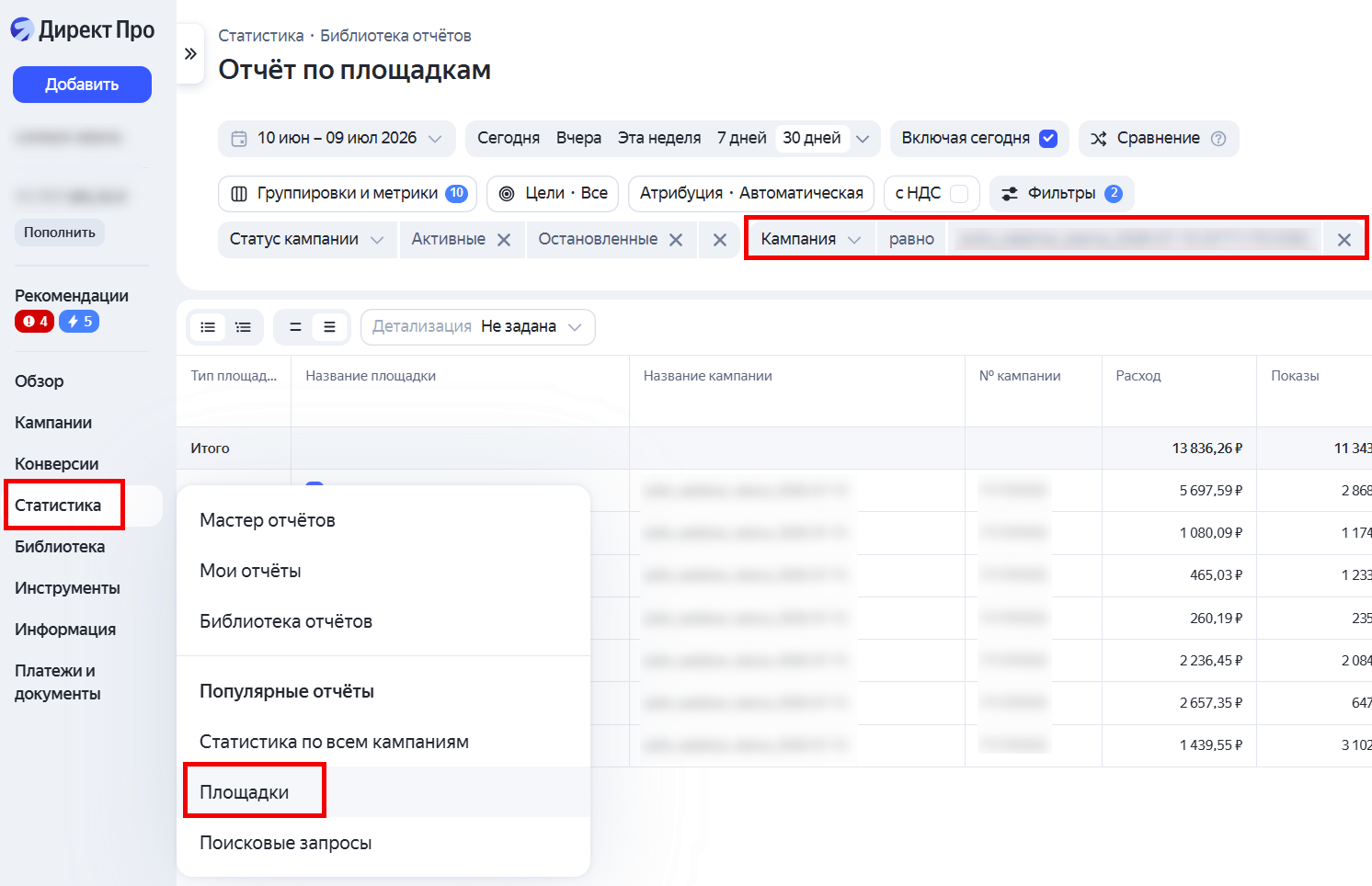
Task: Open Группировки и метрики settings
Action: point(348,194)
